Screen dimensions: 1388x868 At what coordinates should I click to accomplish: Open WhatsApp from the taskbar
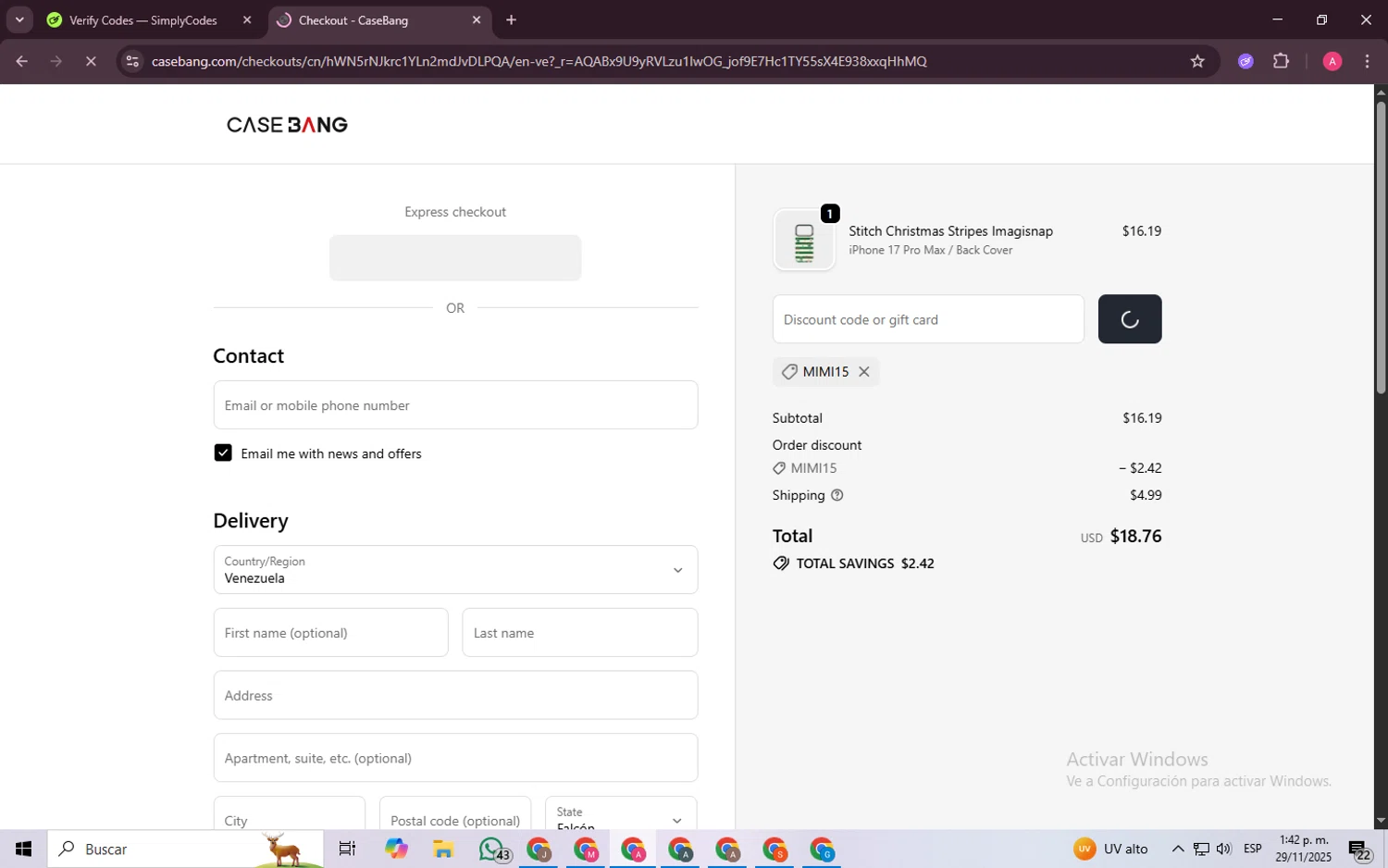click(x=493, y=849)
